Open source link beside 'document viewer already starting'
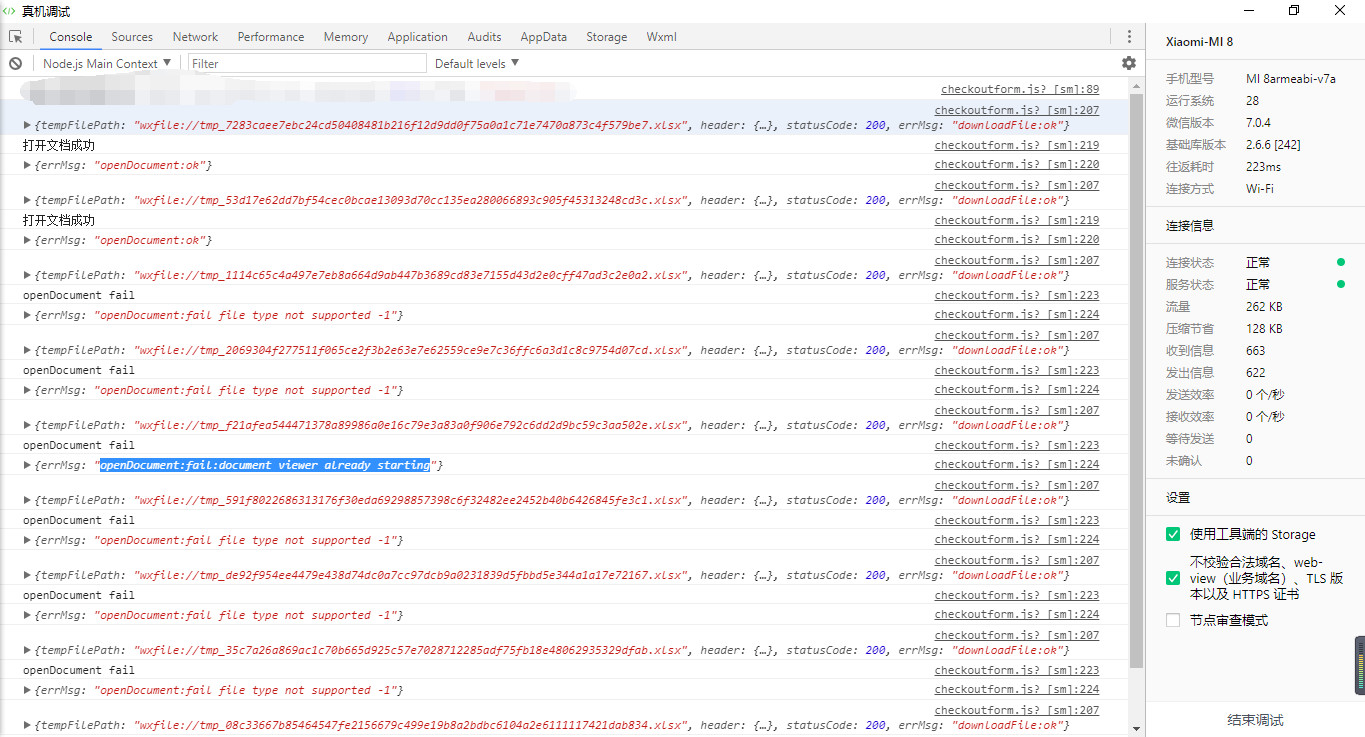This screenshot has width=1365, height=737. pyautogui.click(x=1017, y=464)
